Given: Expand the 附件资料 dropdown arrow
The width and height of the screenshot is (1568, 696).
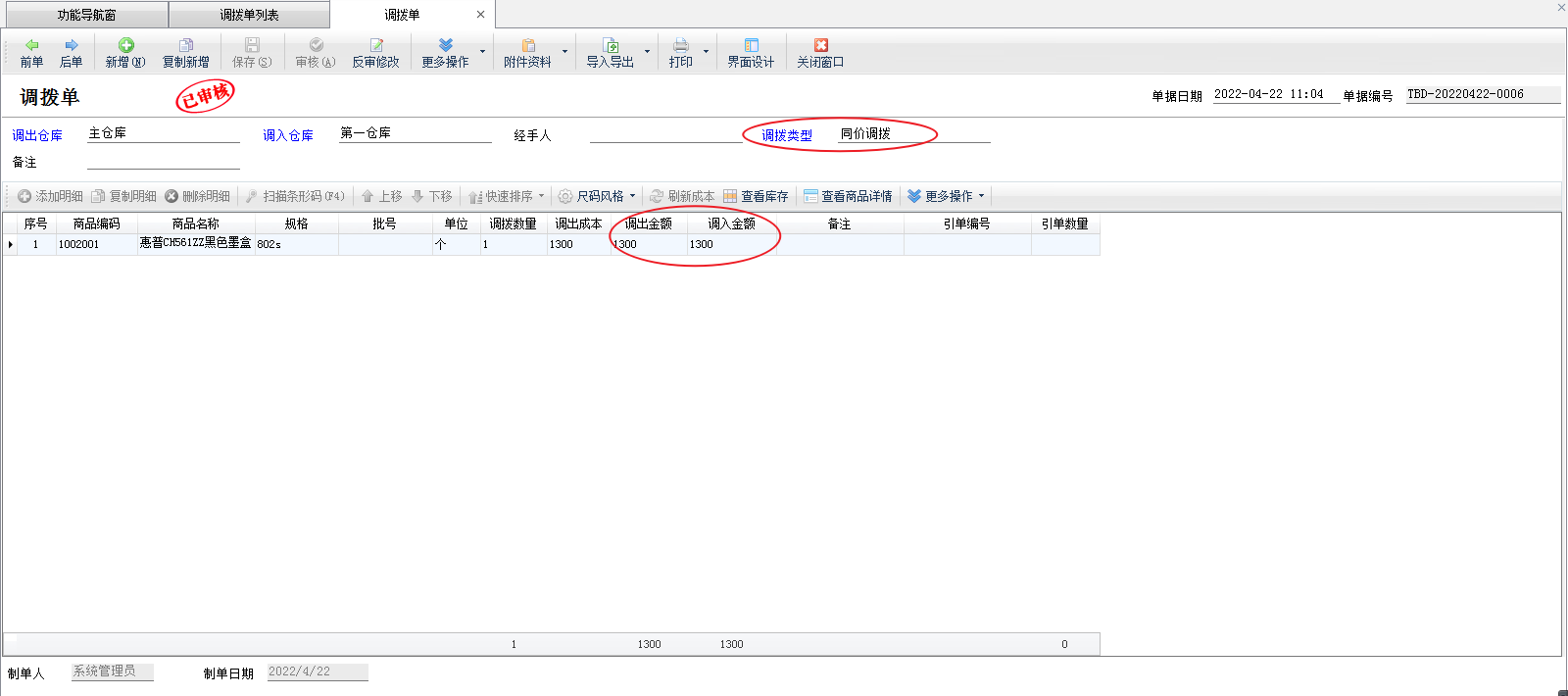Looking at the screenshot, I should [x=564, y=51].
